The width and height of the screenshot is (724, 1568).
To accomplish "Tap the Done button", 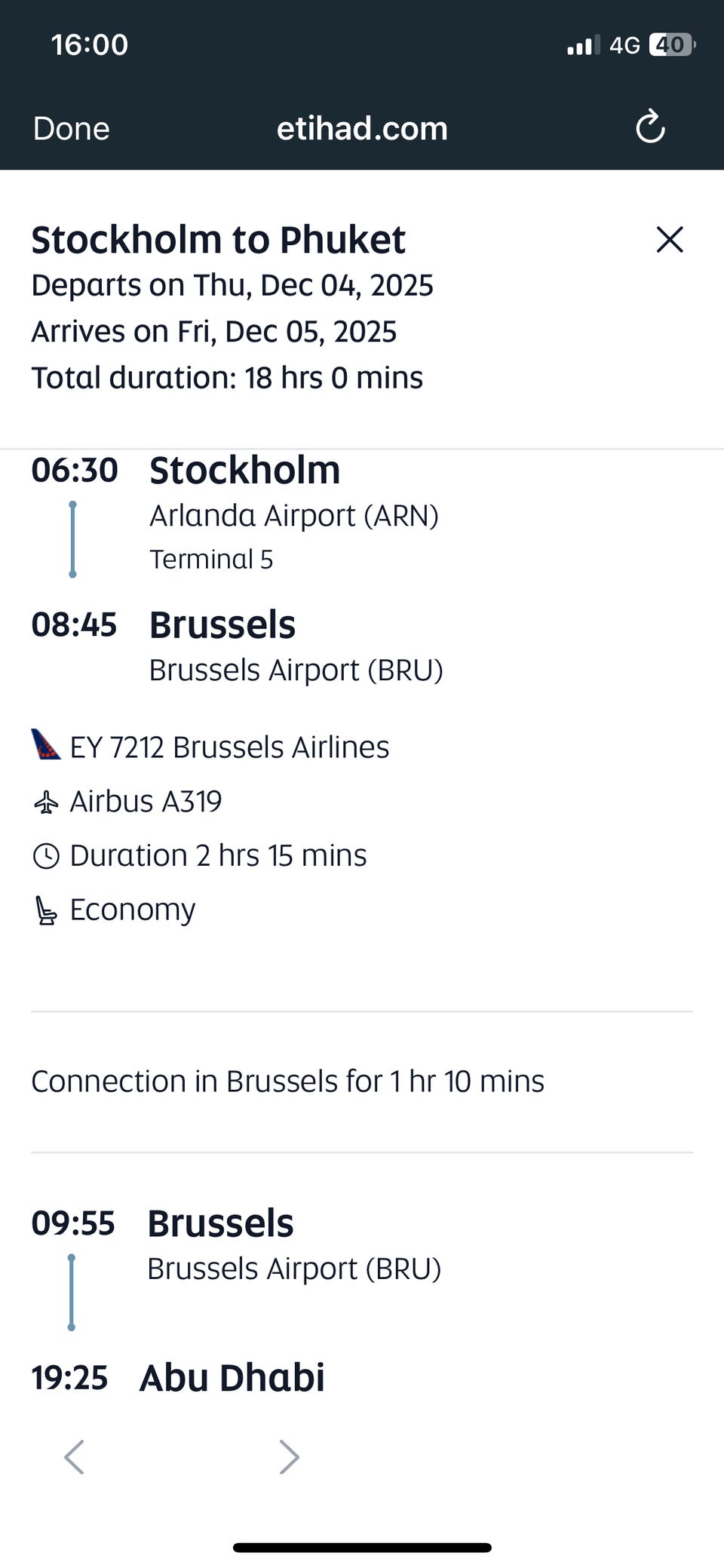I will tap(72, 129).
